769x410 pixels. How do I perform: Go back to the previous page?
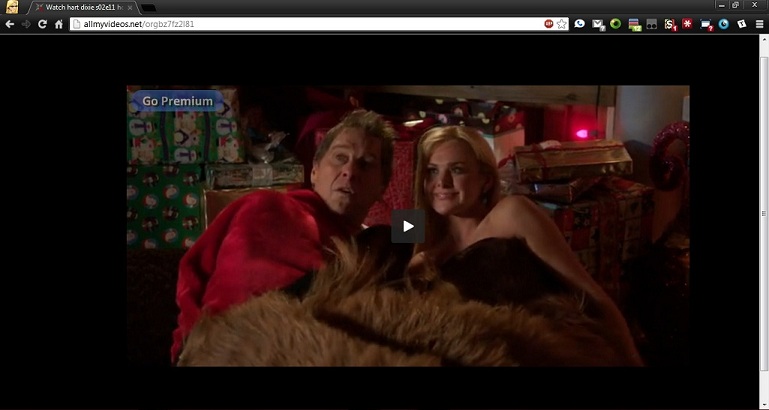pos(10,24)
